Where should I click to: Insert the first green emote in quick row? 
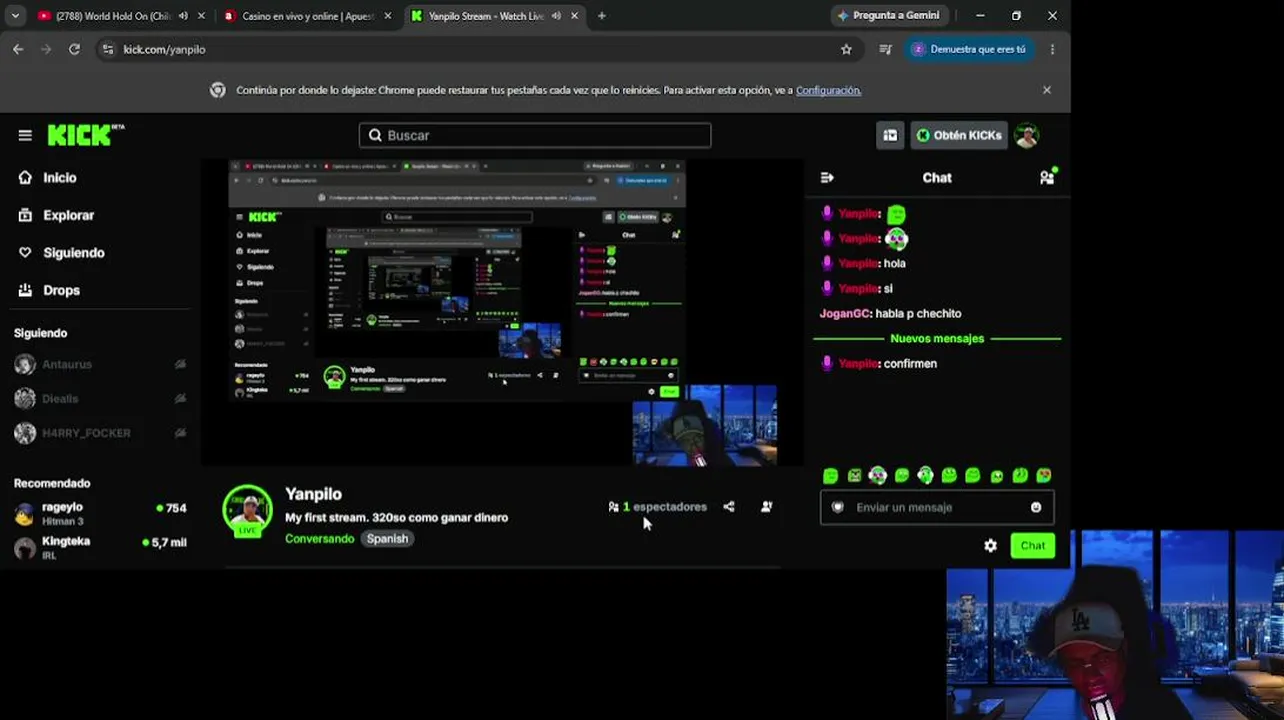(830, 476)
